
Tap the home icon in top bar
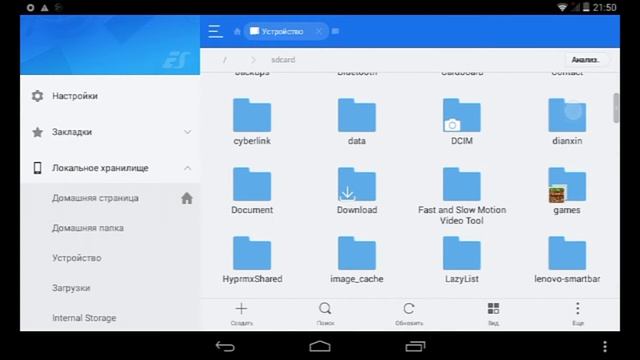(x=237, y=31)
